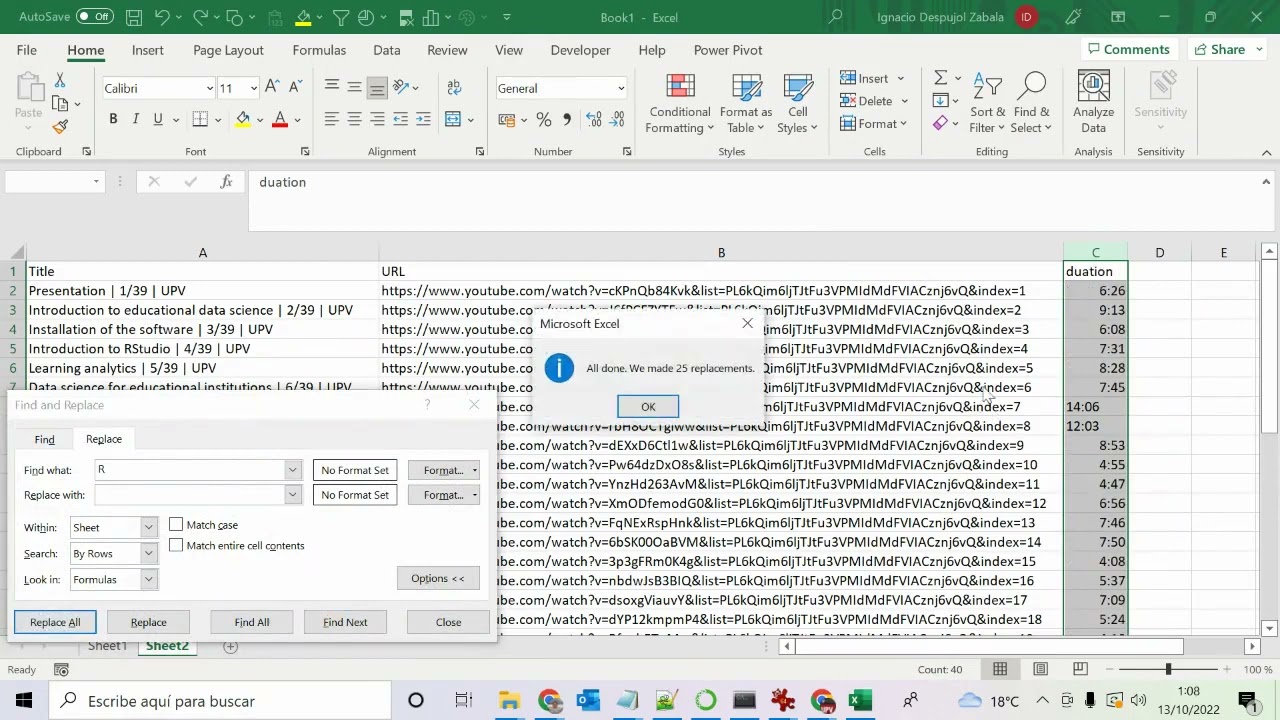Open the Search By Rows dropdown
The image size is (1280, 720).
coord(148,554)
